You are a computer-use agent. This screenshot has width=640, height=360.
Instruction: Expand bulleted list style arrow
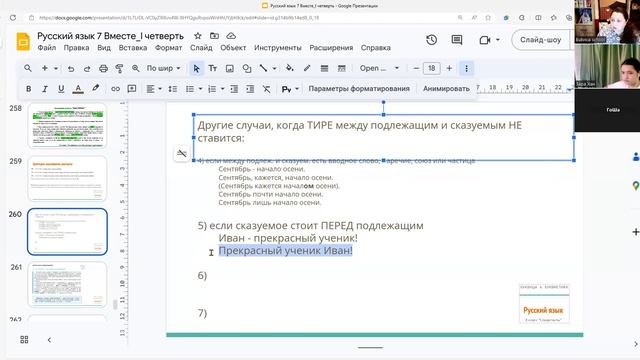[x=200, y=89]
